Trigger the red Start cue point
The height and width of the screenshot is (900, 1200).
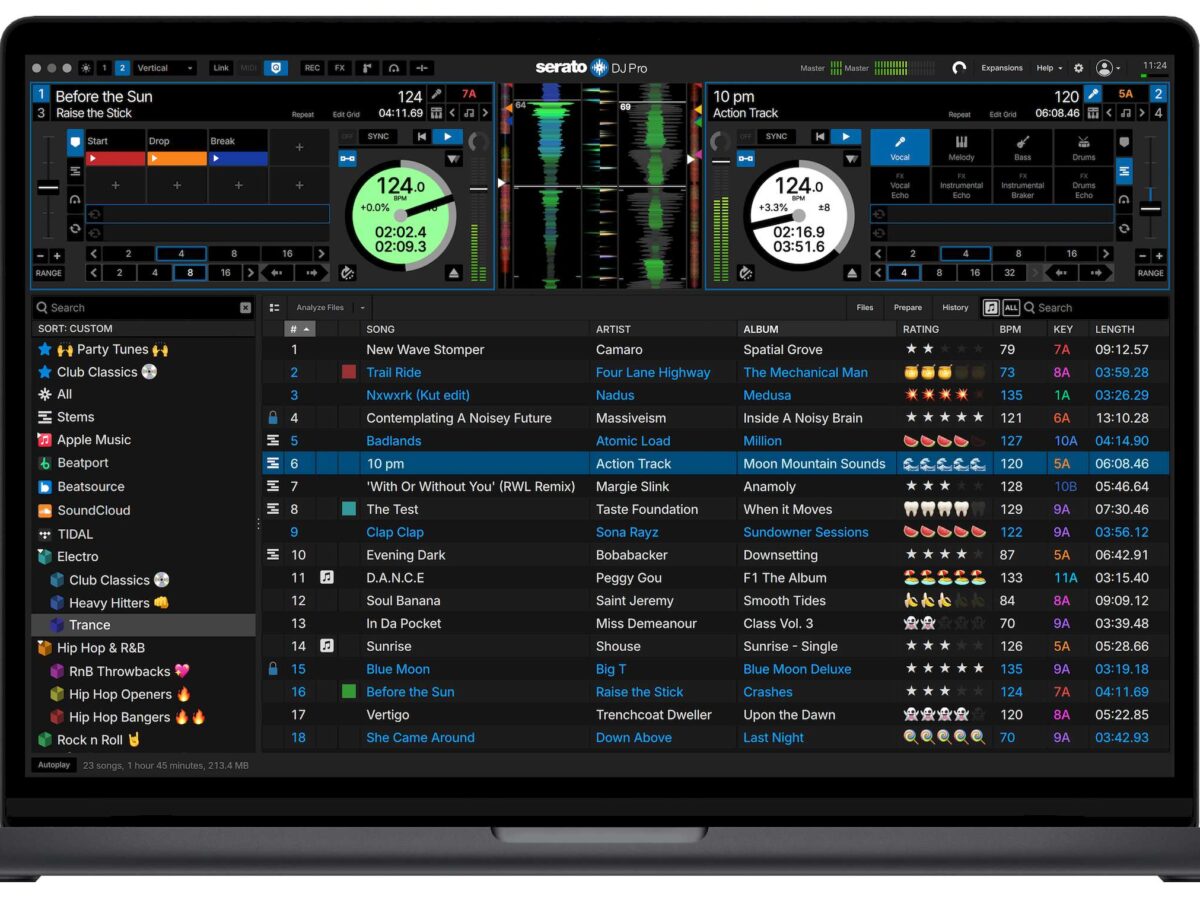pos(115,158)
